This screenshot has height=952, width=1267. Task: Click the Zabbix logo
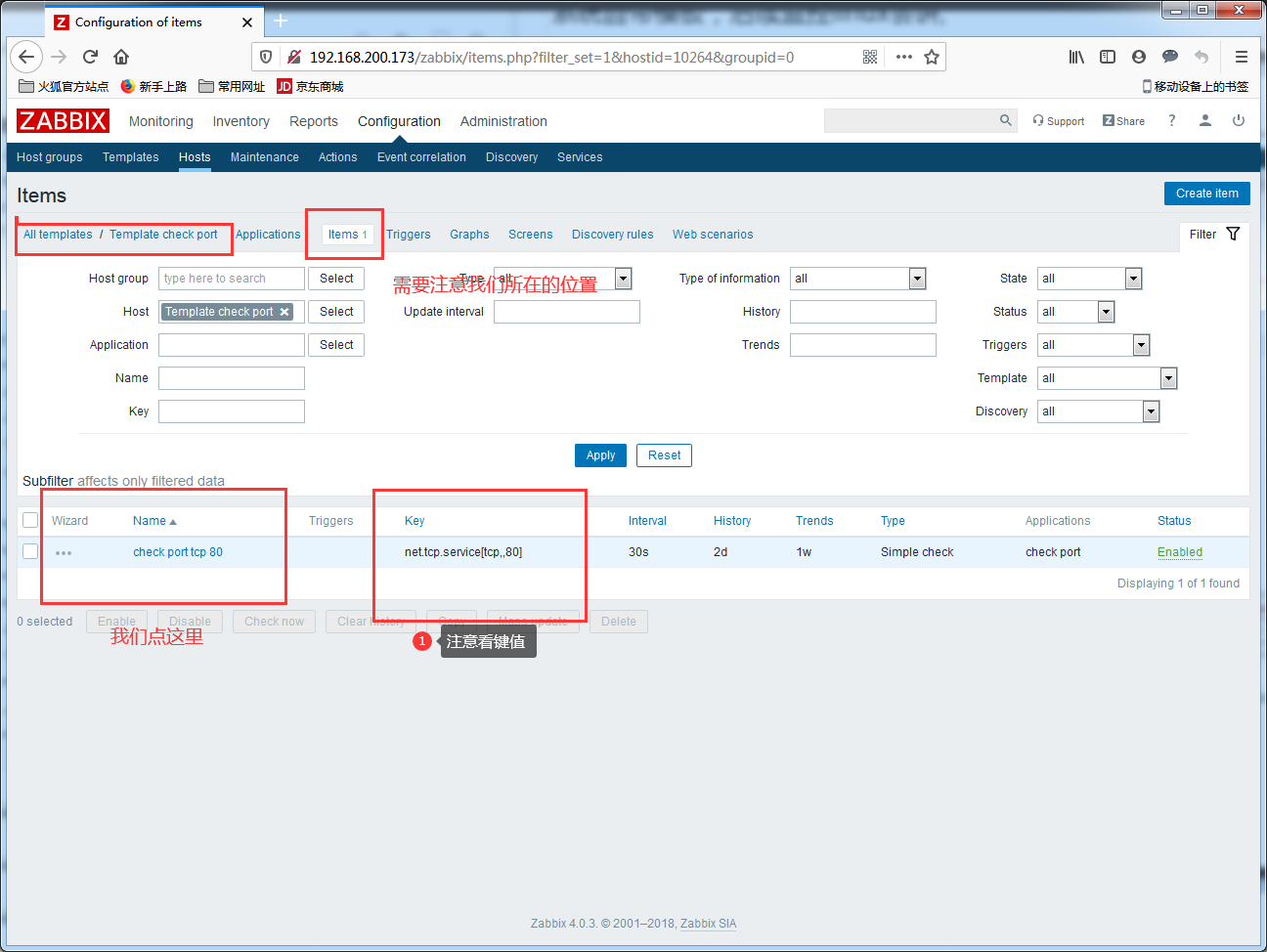tap(63, 121)
